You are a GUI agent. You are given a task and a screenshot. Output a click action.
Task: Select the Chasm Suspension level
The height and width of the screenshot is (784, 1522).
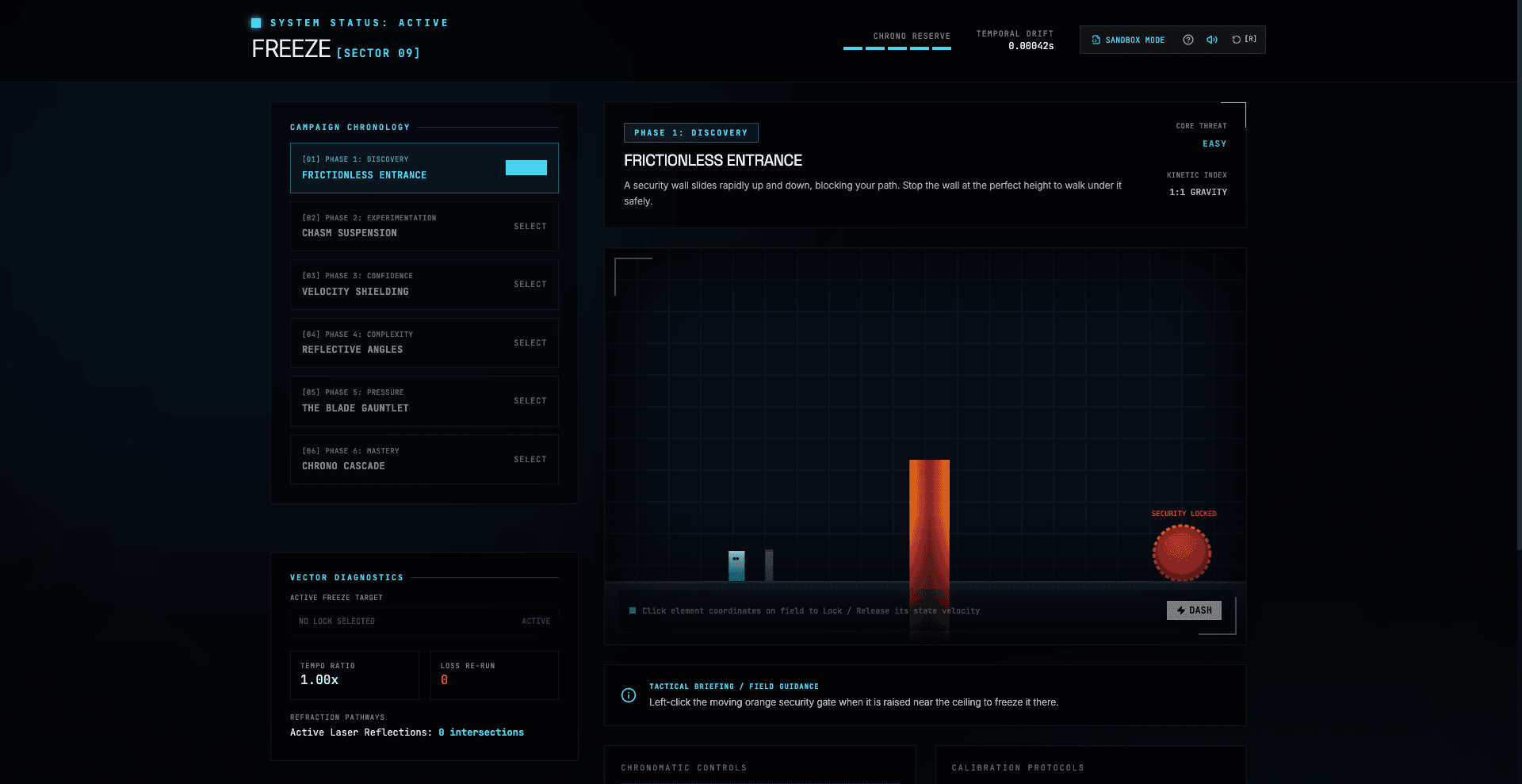point(424,226)
